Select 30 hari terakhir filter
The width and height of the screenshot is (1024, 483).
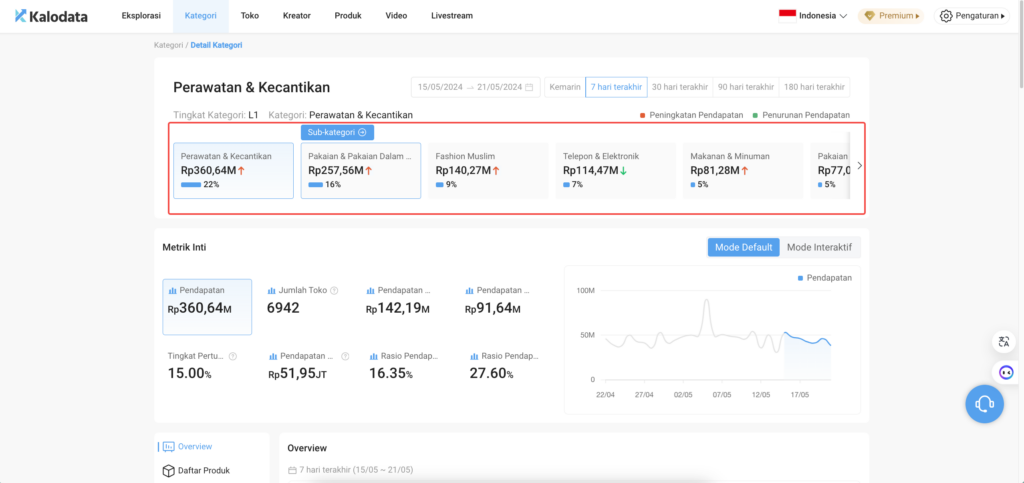click(680, 87)
